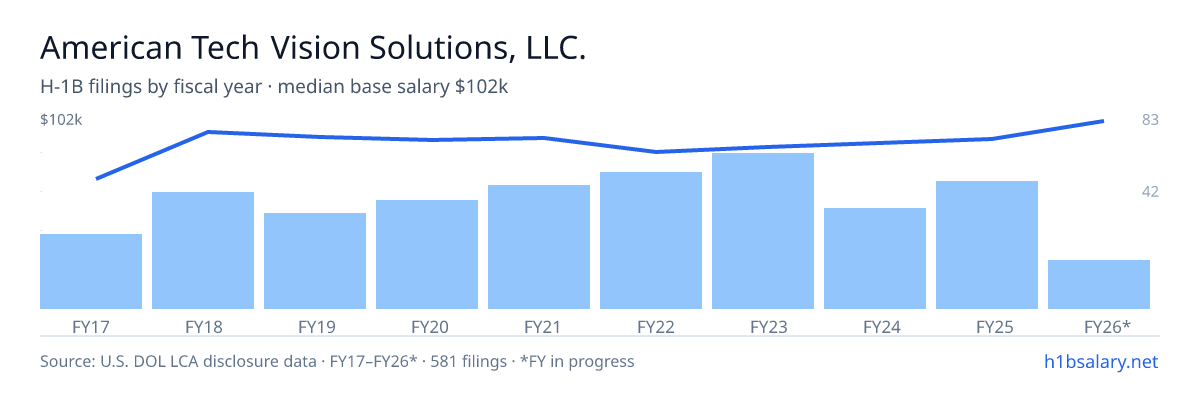Viewport: 1200px width, 400px height.
Task: Select the FY24 filings bar
Action: coord(875,258)
